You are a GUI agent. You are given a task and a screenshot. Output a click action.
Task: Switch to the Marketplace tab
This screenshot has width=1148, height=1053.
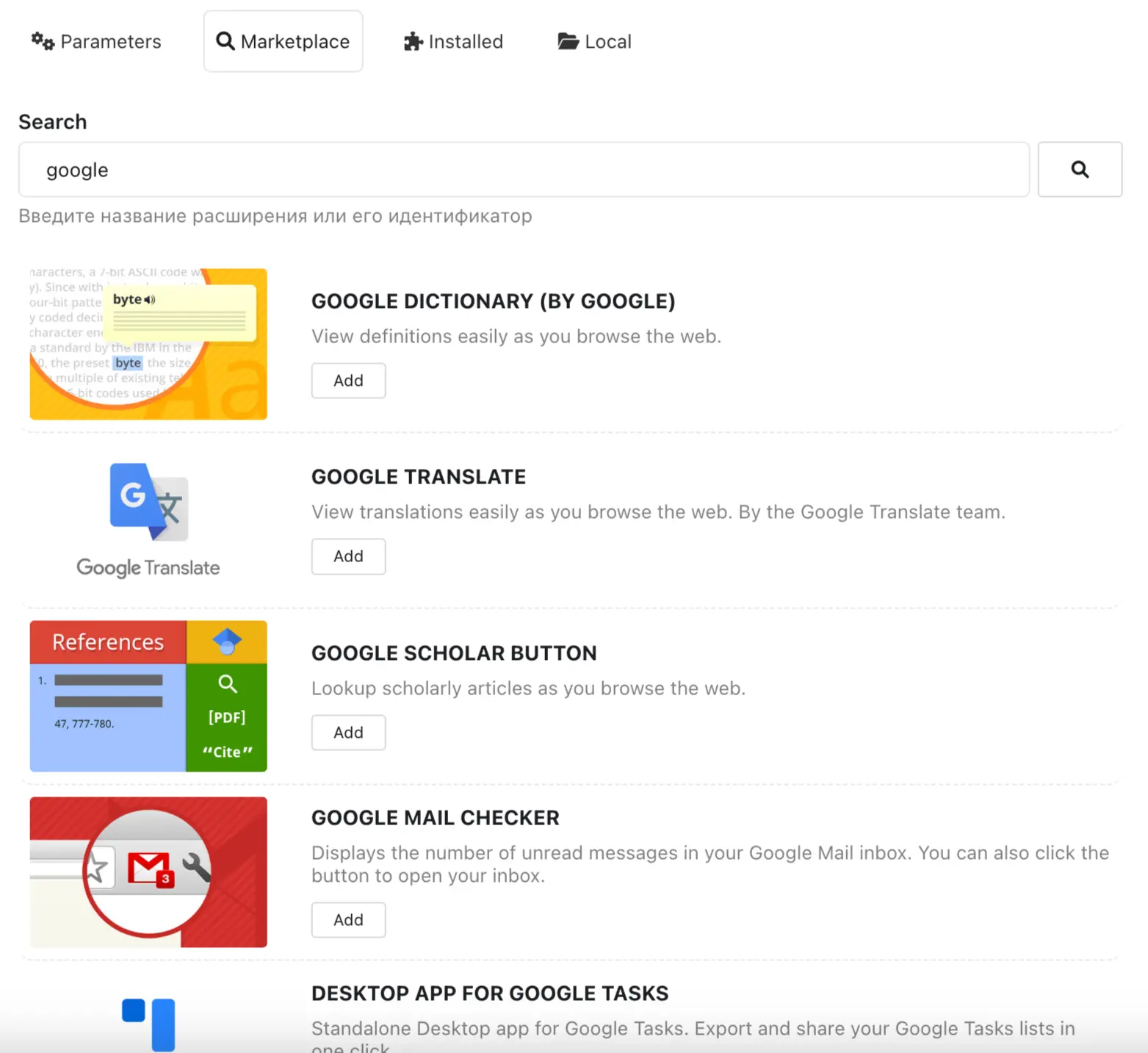[x=283, y=42]
